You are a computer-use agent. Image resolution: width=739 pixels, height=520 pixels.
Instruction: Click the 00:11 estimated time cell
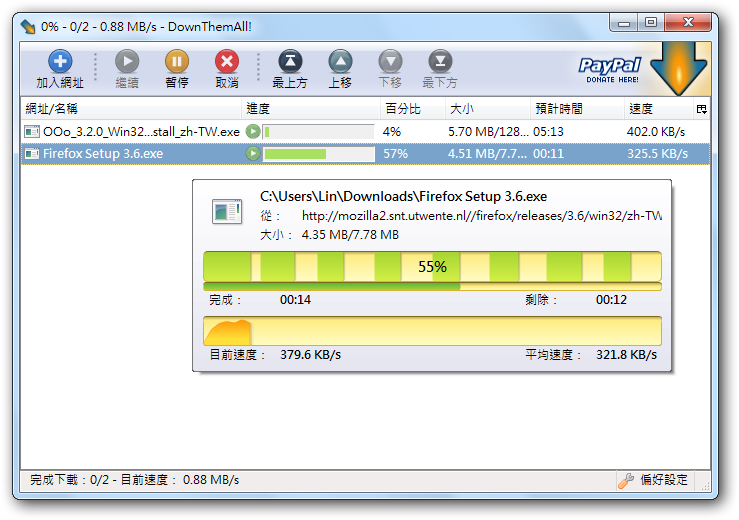pyautogui.click(x=548, y=154)
